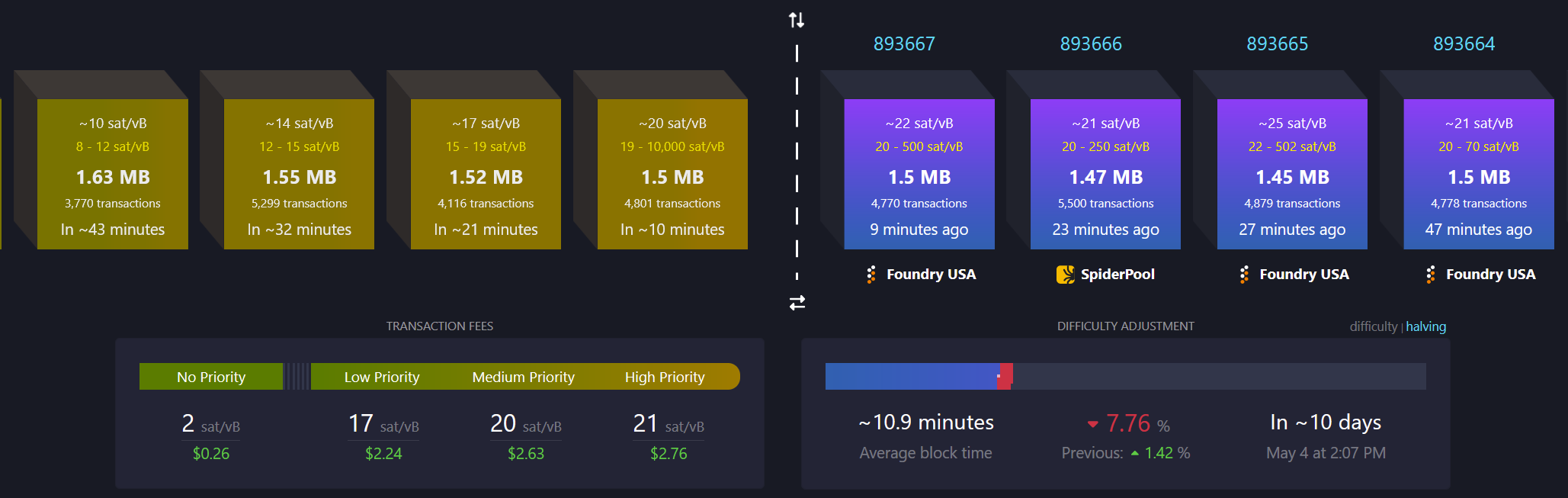Screen dimensions: 1568x498
Task: Select the ~20 sat/vB pending mempool block
Action: (672, 174)
